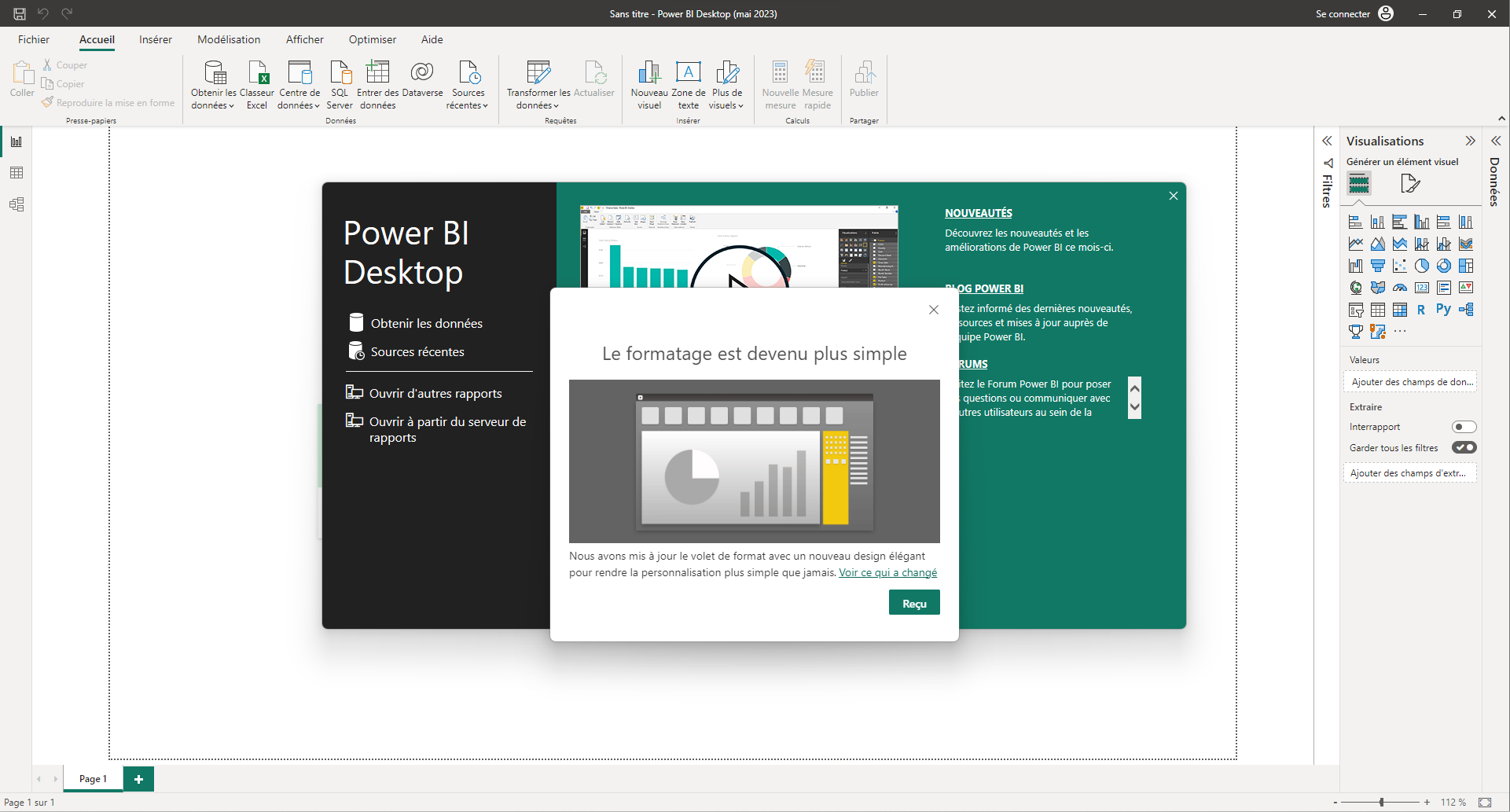Switch to the Optimiser ribbon tab
This screenshot has width=1510, height=812.
click(373, 39)
